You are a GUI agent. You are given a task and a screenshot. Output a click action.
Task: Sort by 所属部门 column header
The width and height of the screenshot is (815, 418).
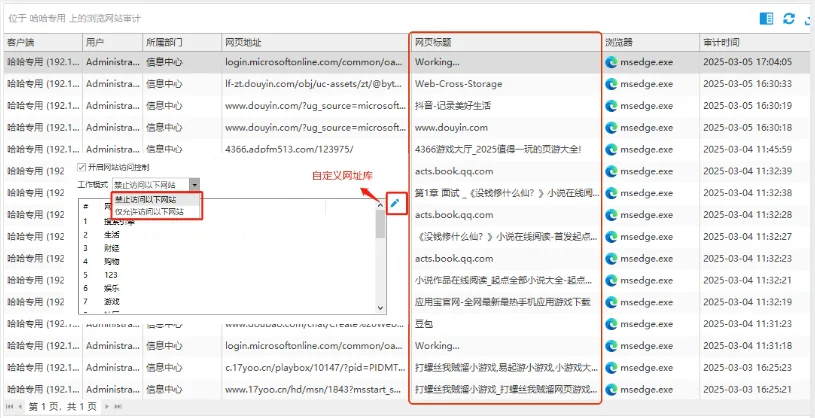(182, 43)
